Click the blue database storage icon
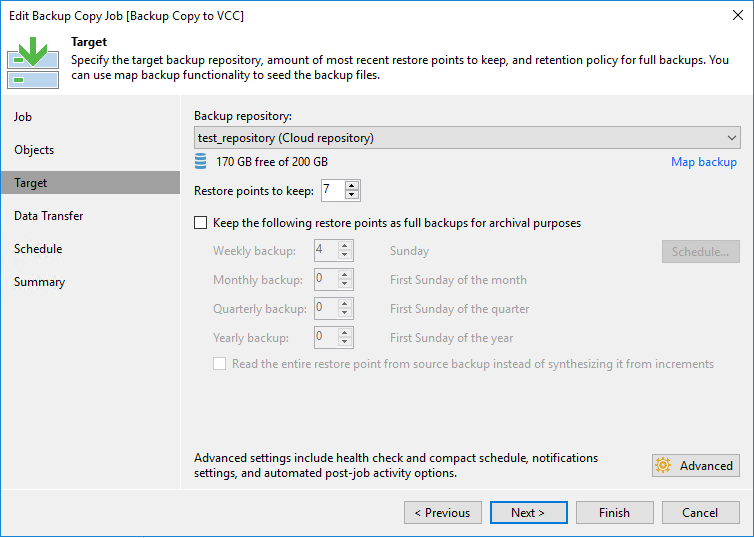This screenshot has width=754, height=538. point(201,162)
